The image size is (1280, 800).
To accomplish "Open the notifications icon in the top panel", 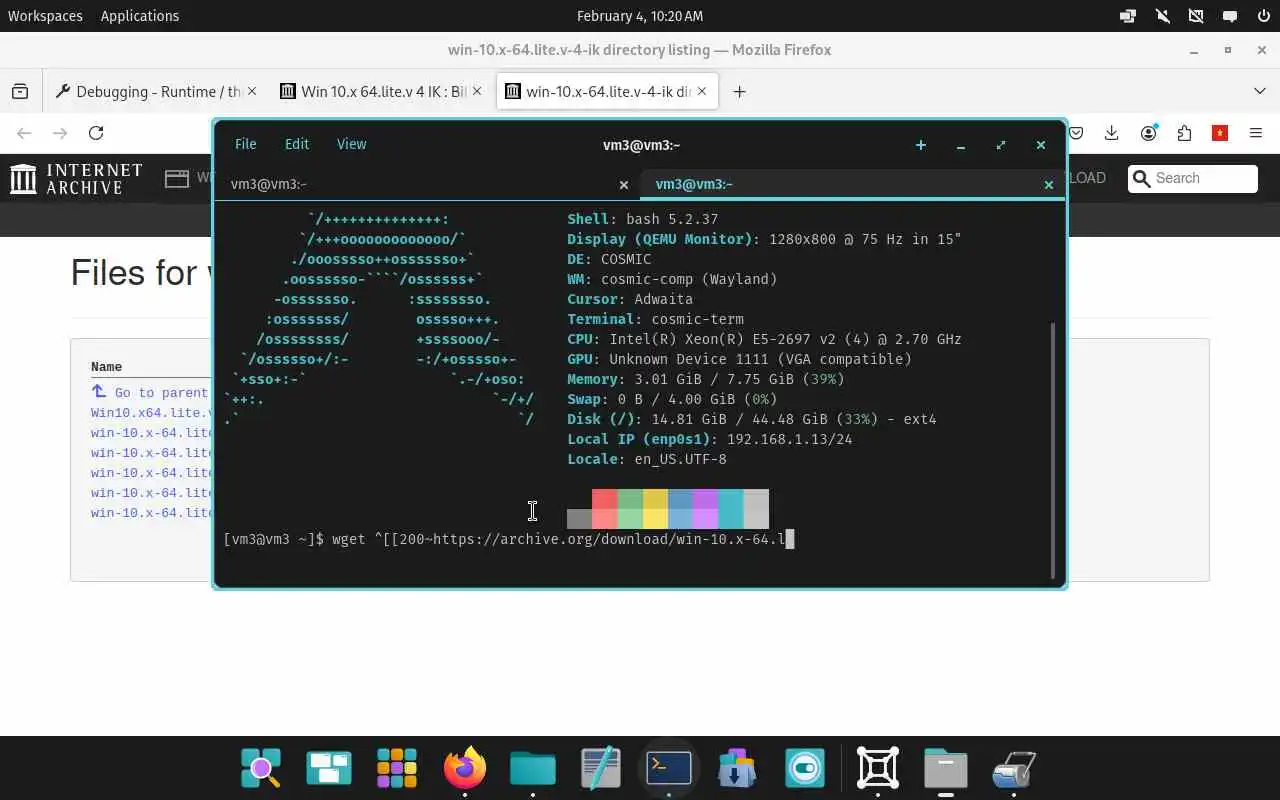I will point(1229,16).
